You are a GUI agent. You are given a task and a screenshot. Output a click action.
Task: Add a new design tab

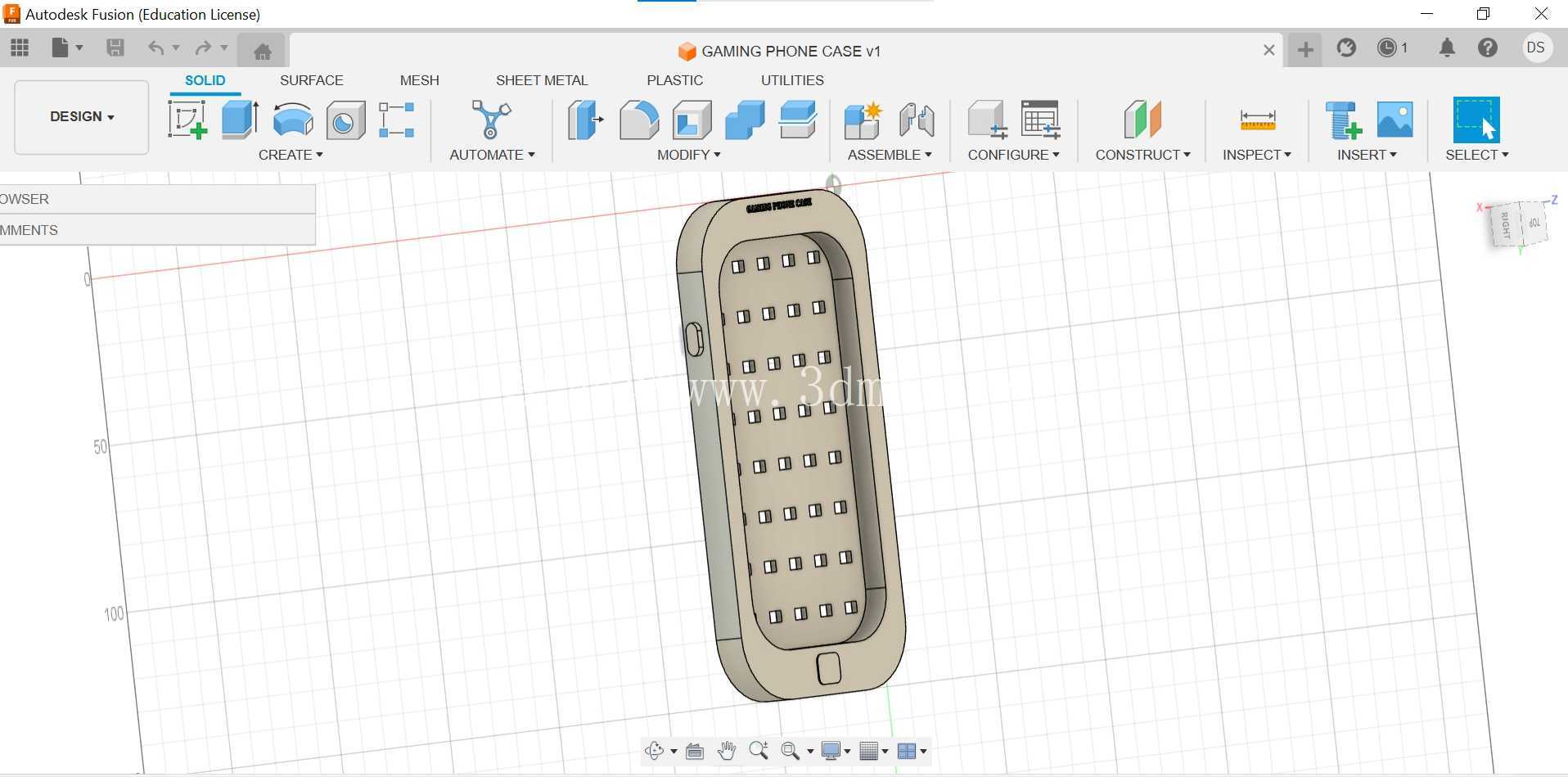[x=1305, y=50]
